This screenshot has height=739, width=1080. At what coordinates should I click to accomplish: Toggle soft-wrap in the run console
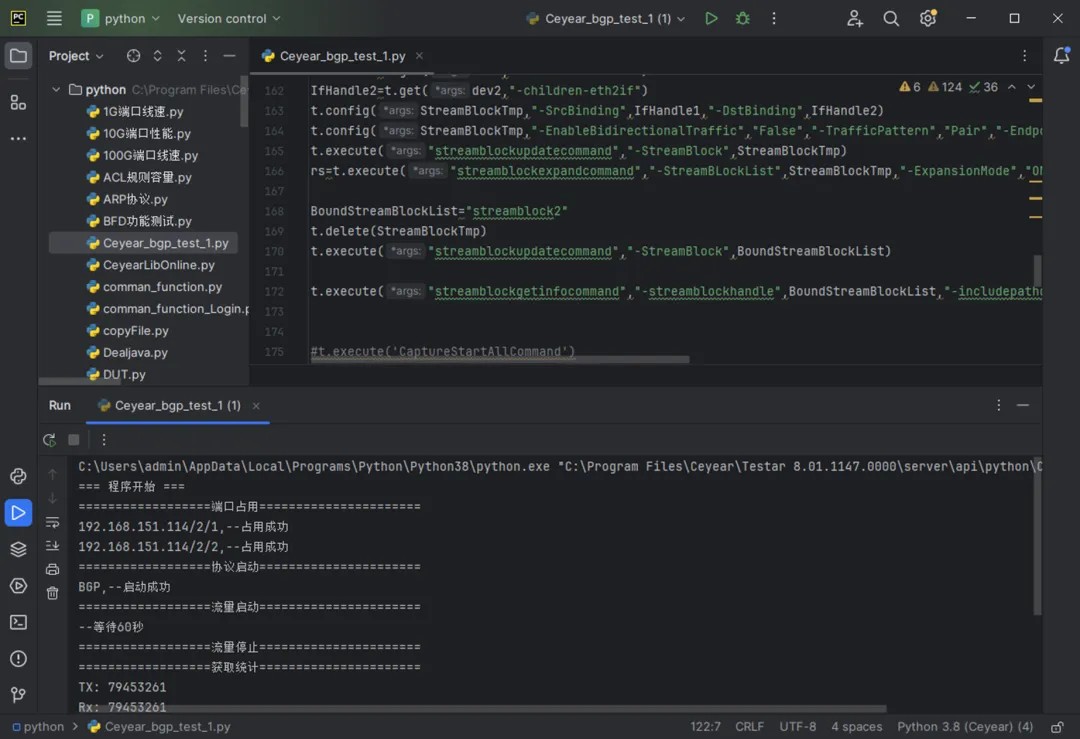[52, 522]
